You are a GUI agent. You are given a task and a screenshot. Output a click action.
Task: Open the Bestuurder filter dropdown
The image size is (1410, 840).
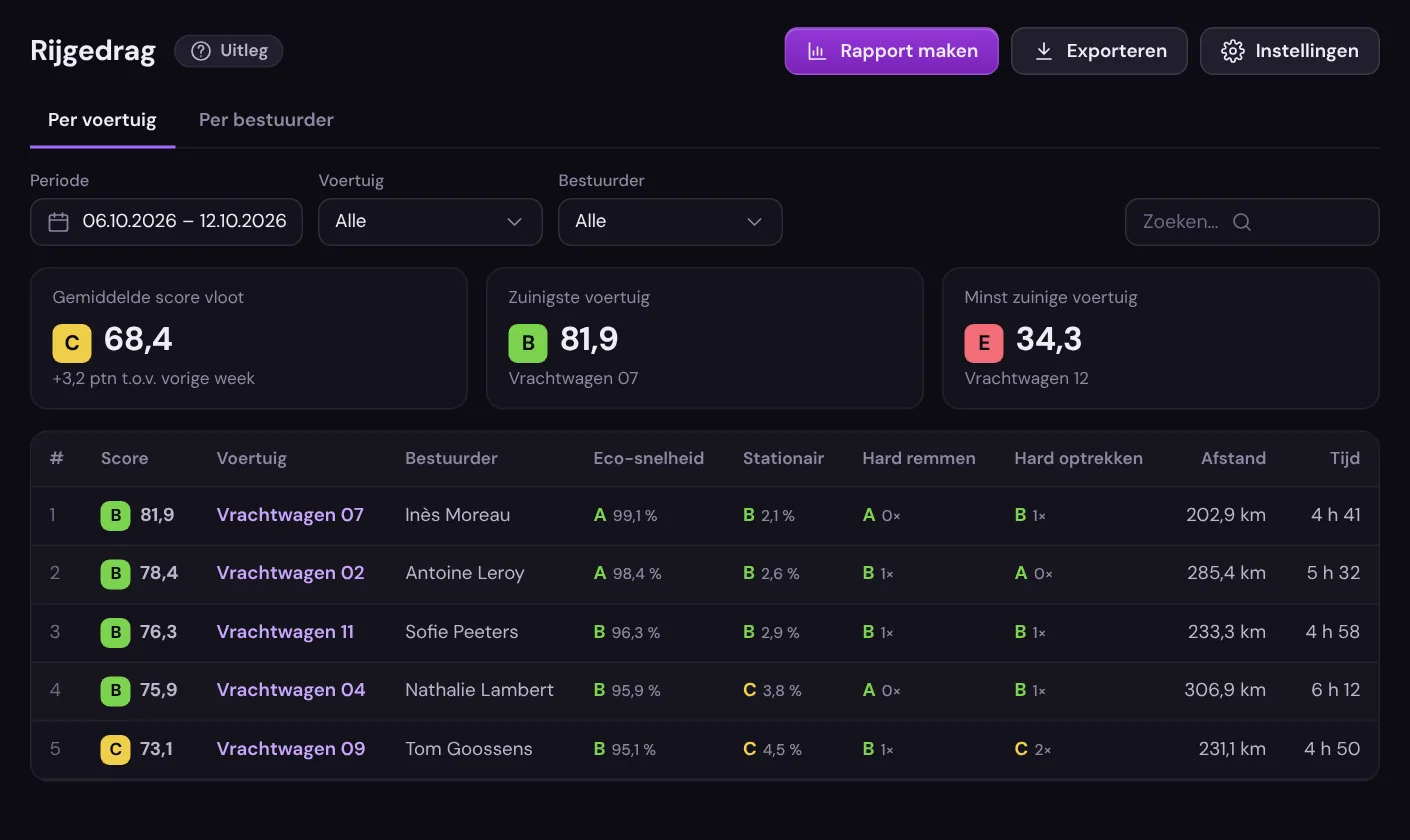pyautogui.click(x=670, y=222)
